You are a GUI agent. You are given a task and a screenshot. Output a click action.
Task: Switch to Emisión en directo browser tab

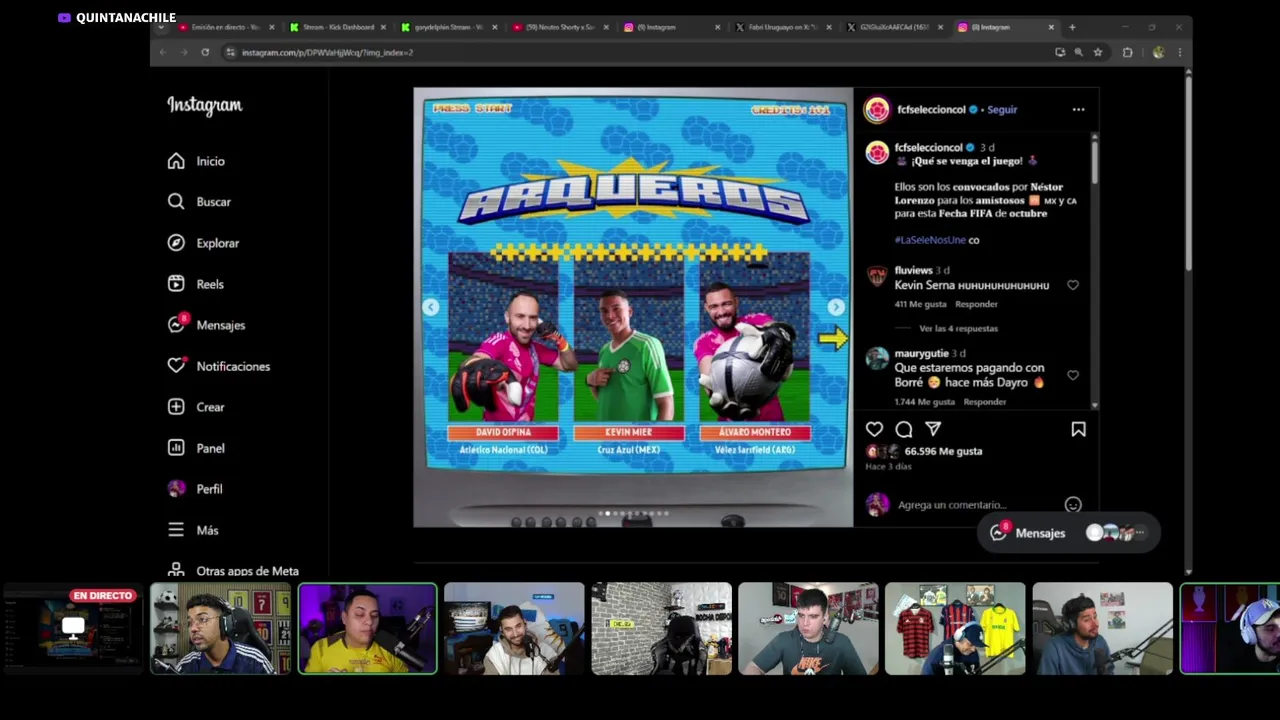coord(226,27)
